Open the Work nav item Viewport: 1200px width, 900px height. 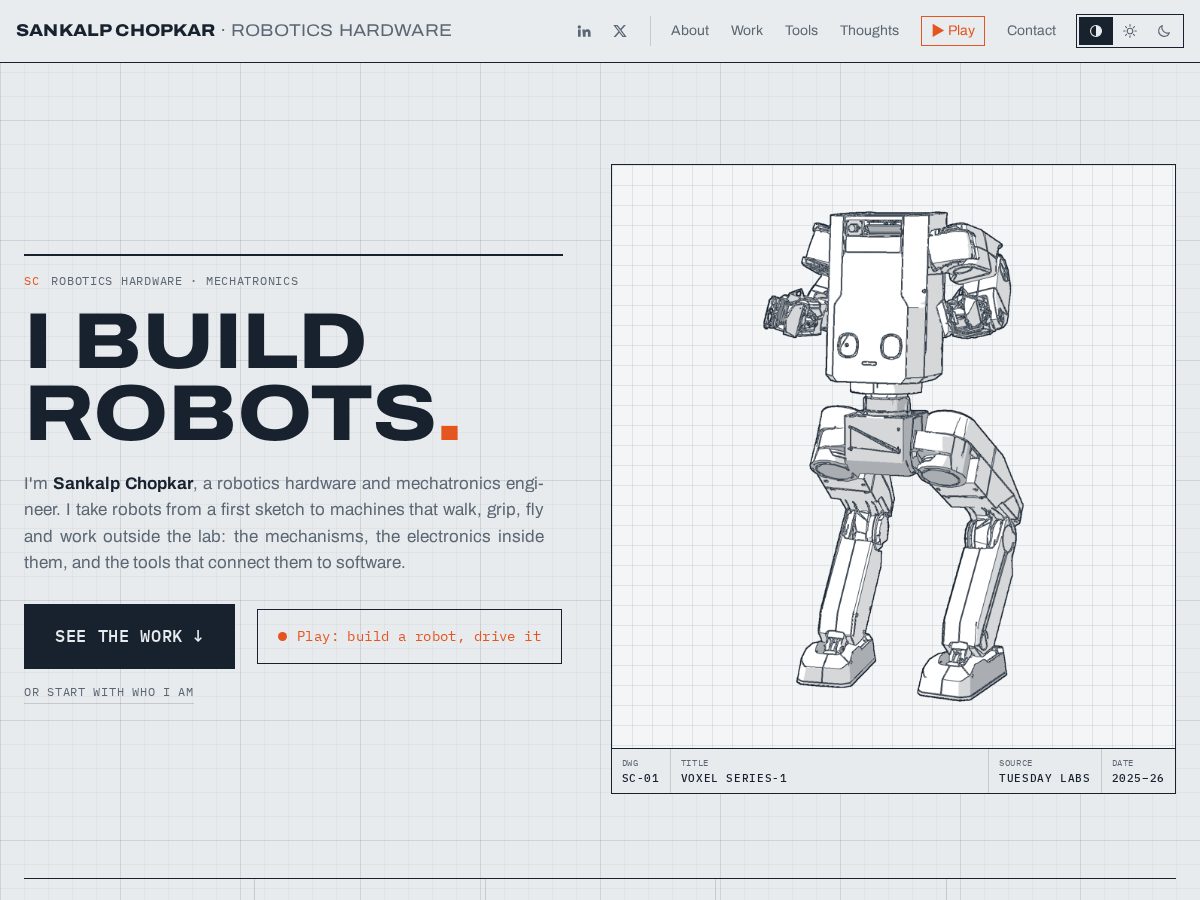(x=747, y=31)
